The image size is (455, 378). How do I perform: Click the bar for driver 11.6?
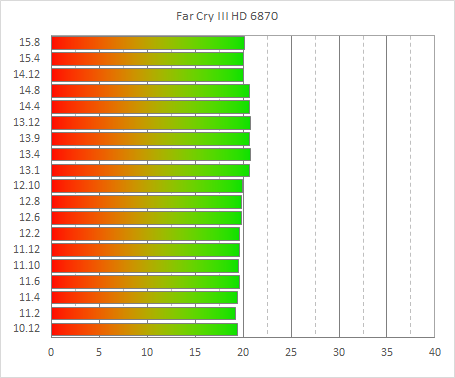(146, 282)
